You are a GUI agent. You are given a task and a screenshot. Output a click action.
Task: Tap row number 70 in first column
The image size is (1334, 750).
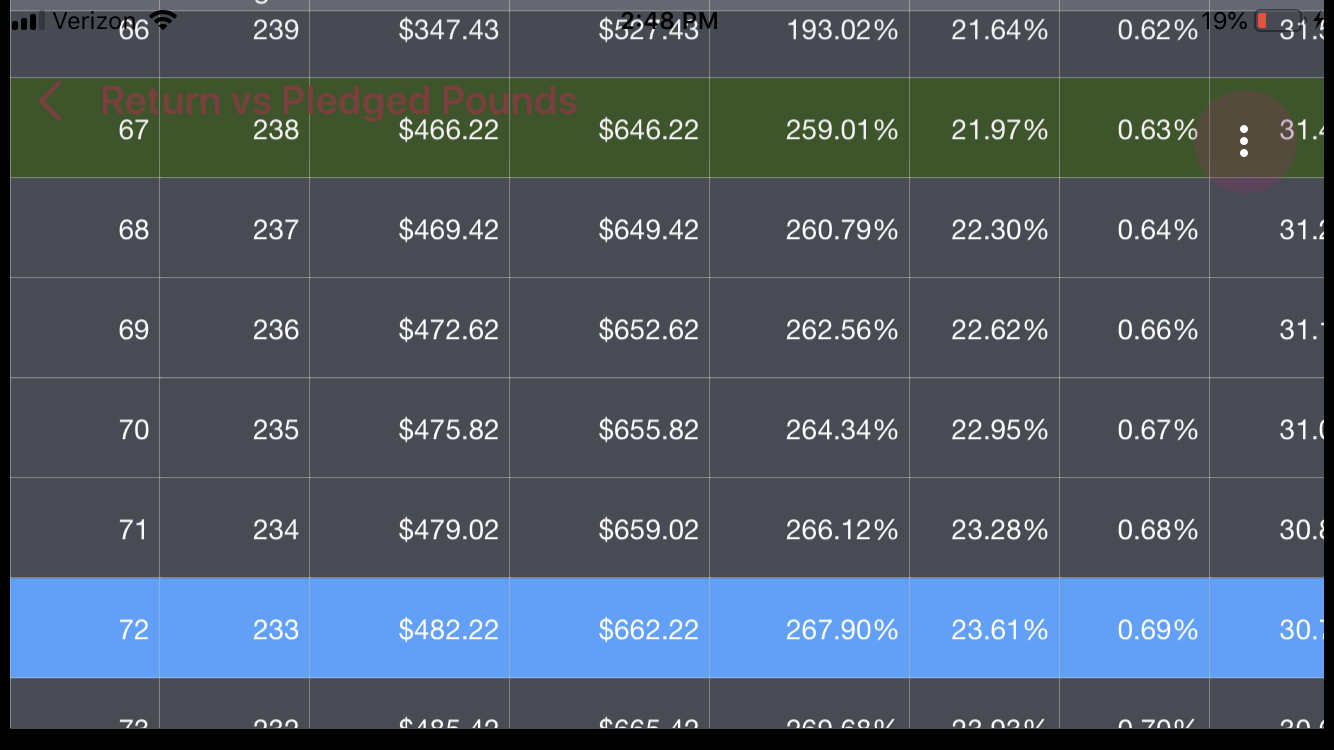click(133, 430)
